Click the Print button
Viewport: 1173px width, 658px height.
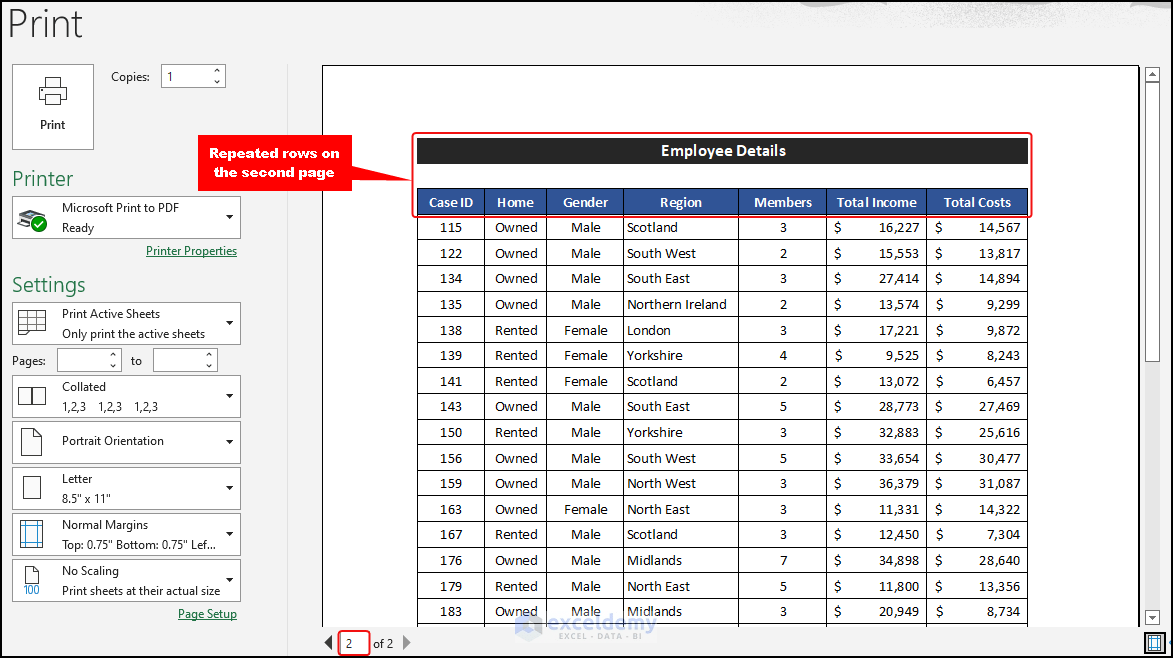52,107
